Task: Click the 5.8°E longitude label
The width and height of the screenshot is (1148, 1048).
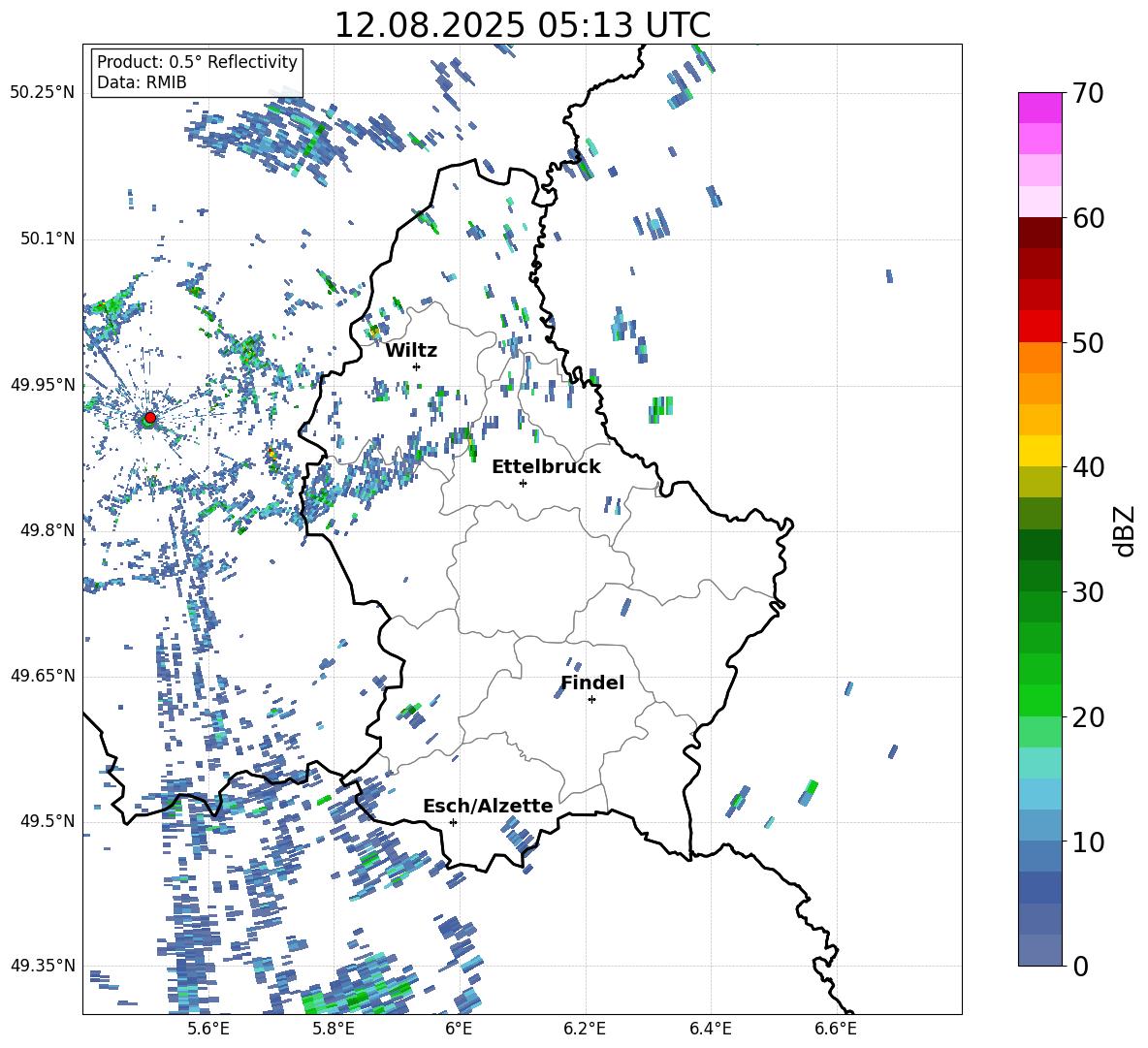Action: click(334, 1029)
